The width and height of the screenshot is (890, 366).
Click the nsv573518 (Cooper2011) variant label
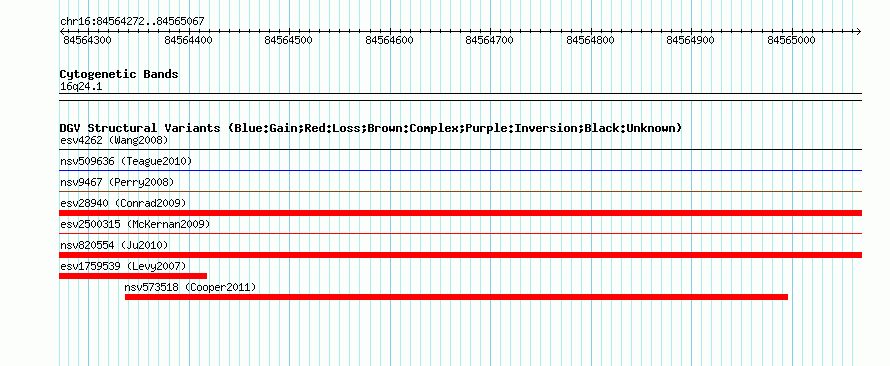click(191, 287)
